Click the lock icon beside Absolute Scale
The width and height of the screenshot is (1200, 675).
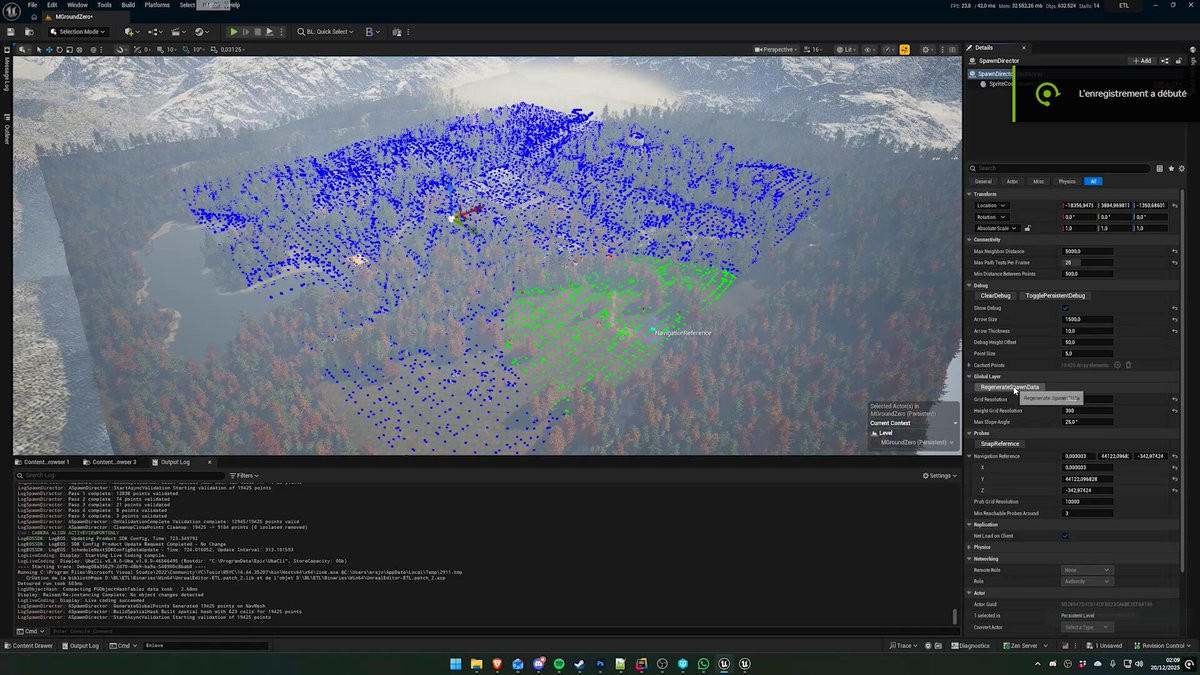[1027, 228]
